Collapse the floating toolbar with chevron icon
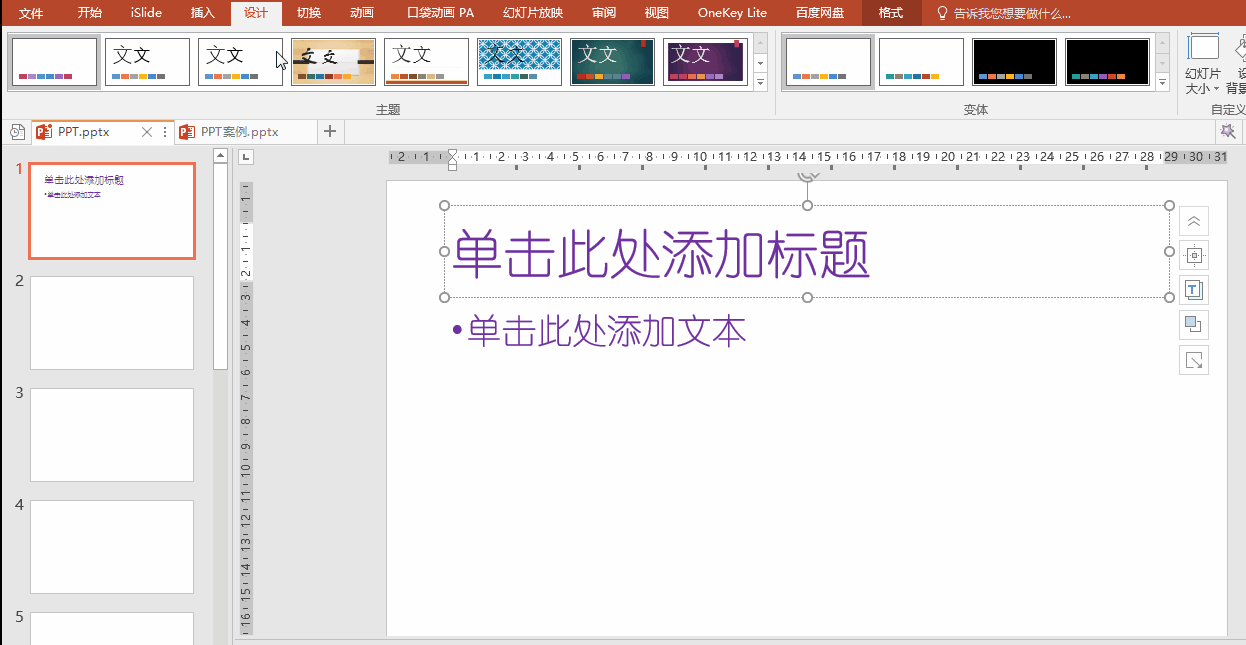Screen dimensions: 1246x645 click(1193, 220)
